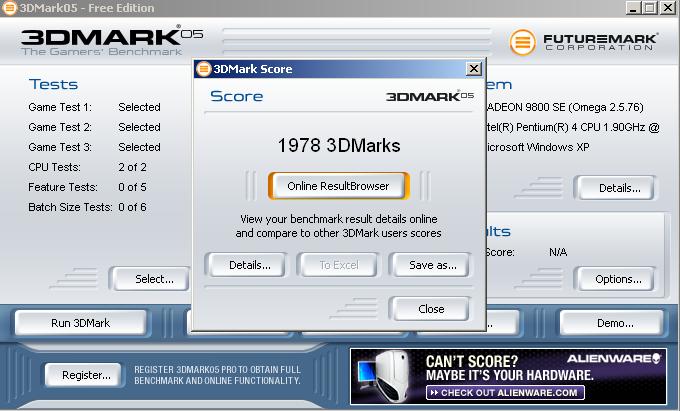Click the '0 of 6' batch size value
The image size is (680, 411).
132,207
